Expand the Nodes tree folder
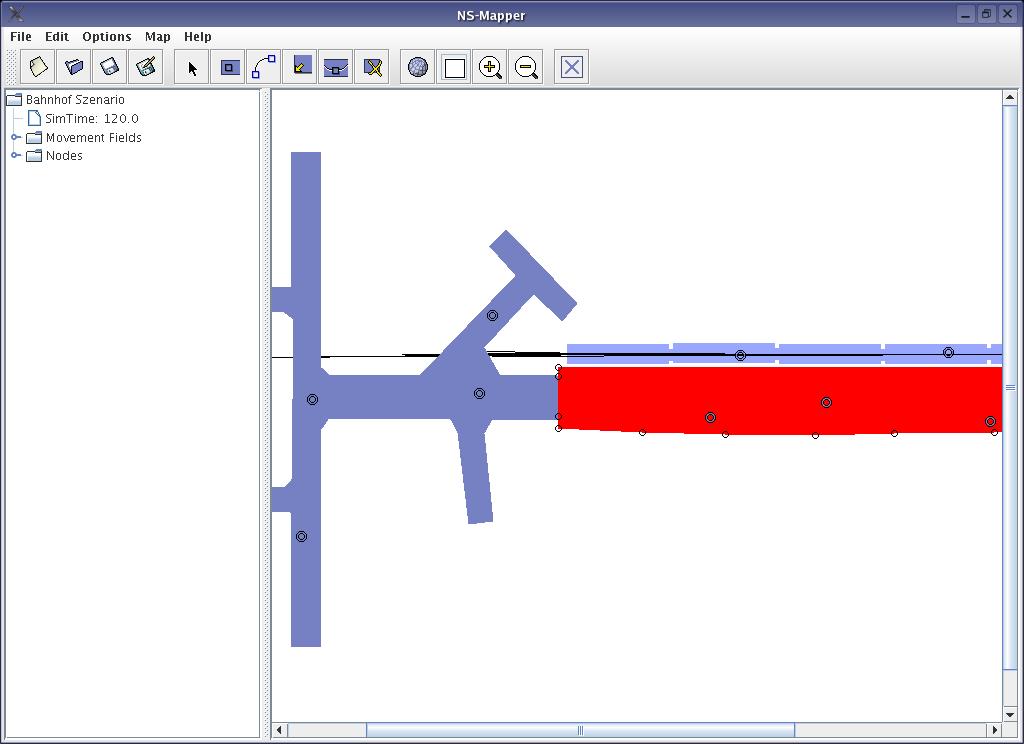The image size is (1024, 744). coord(16,155)
